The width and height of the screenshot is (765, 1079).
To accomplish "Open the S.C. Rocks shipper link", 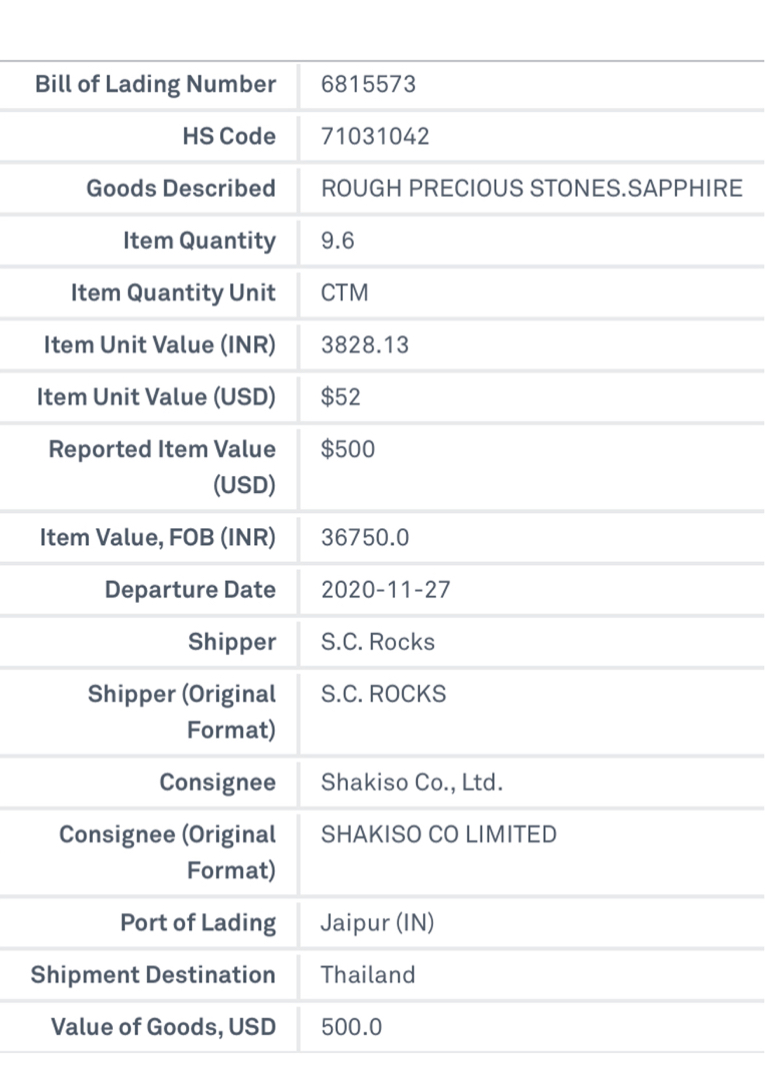I will click(x=378, y=643).
